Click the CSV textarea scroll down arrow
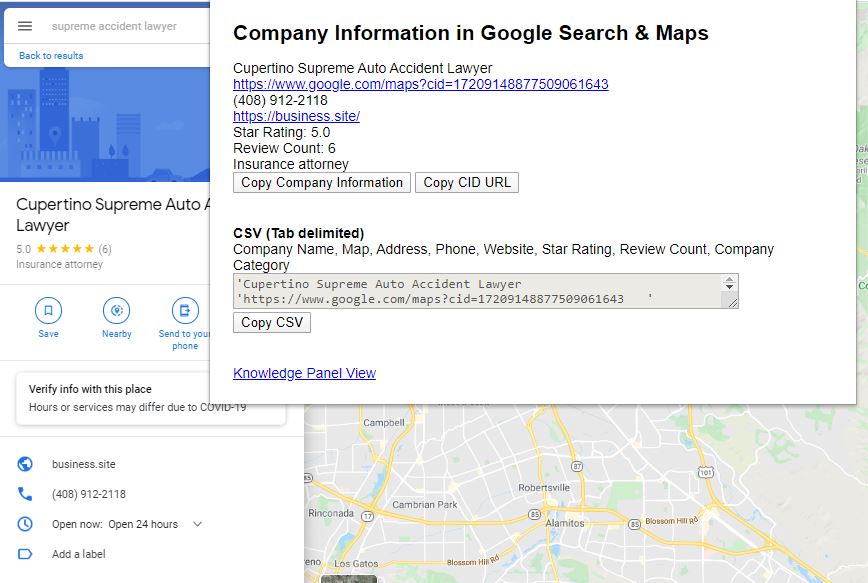The height and width of the screenshot is (583, 868). [x=730, y=287]
